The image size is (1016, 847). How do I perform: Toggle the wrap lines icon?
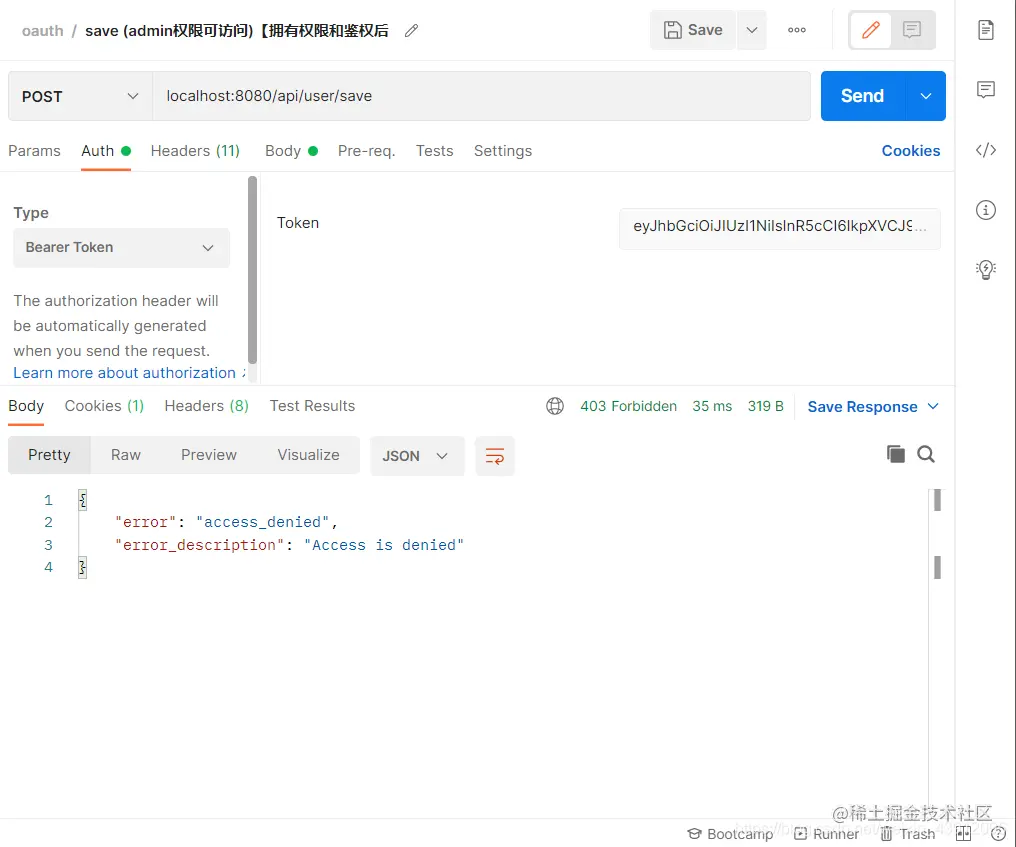(494, 456)
